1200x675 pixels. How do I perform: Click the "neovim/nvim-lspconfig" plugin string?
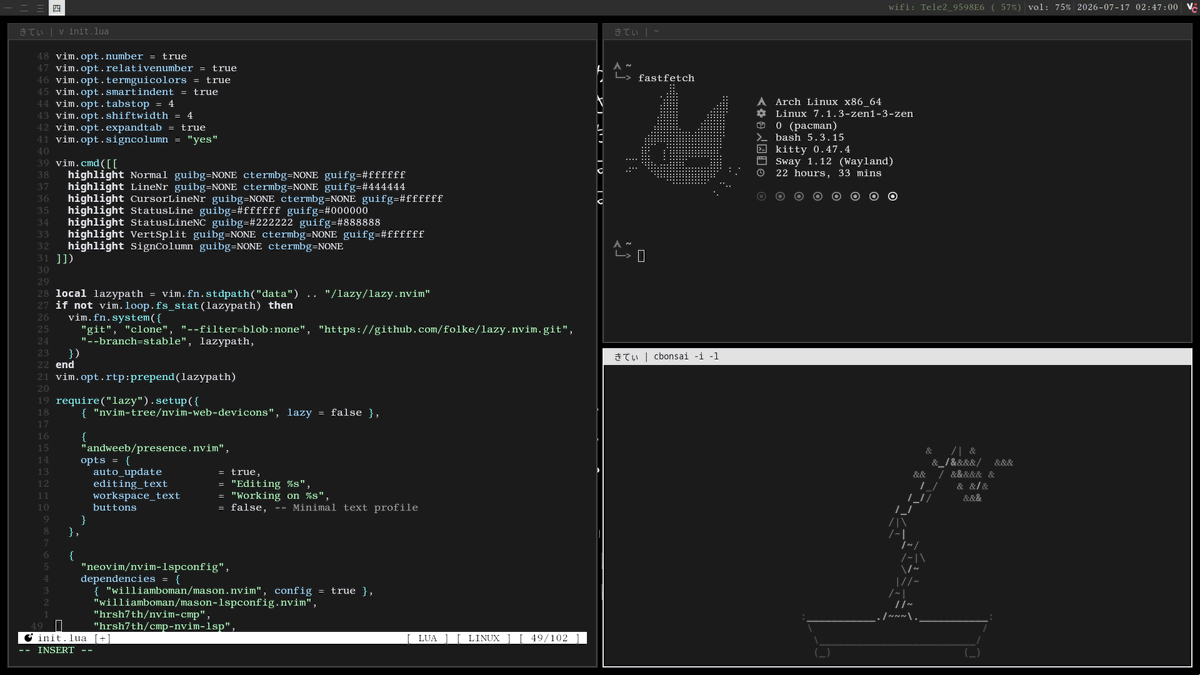(155, 567)
